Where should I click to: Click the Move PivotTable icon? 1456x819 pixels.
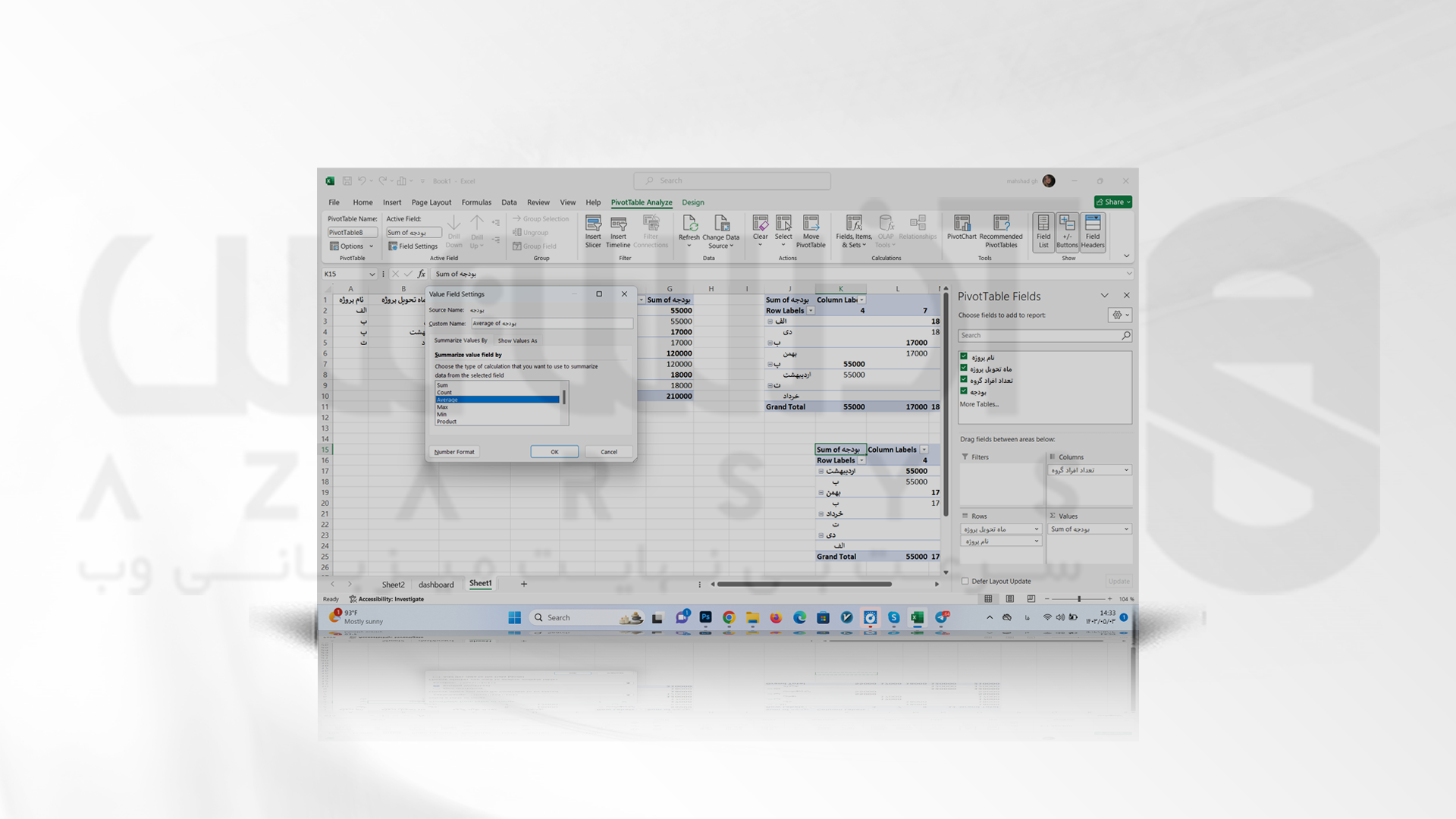pos(811,231)
